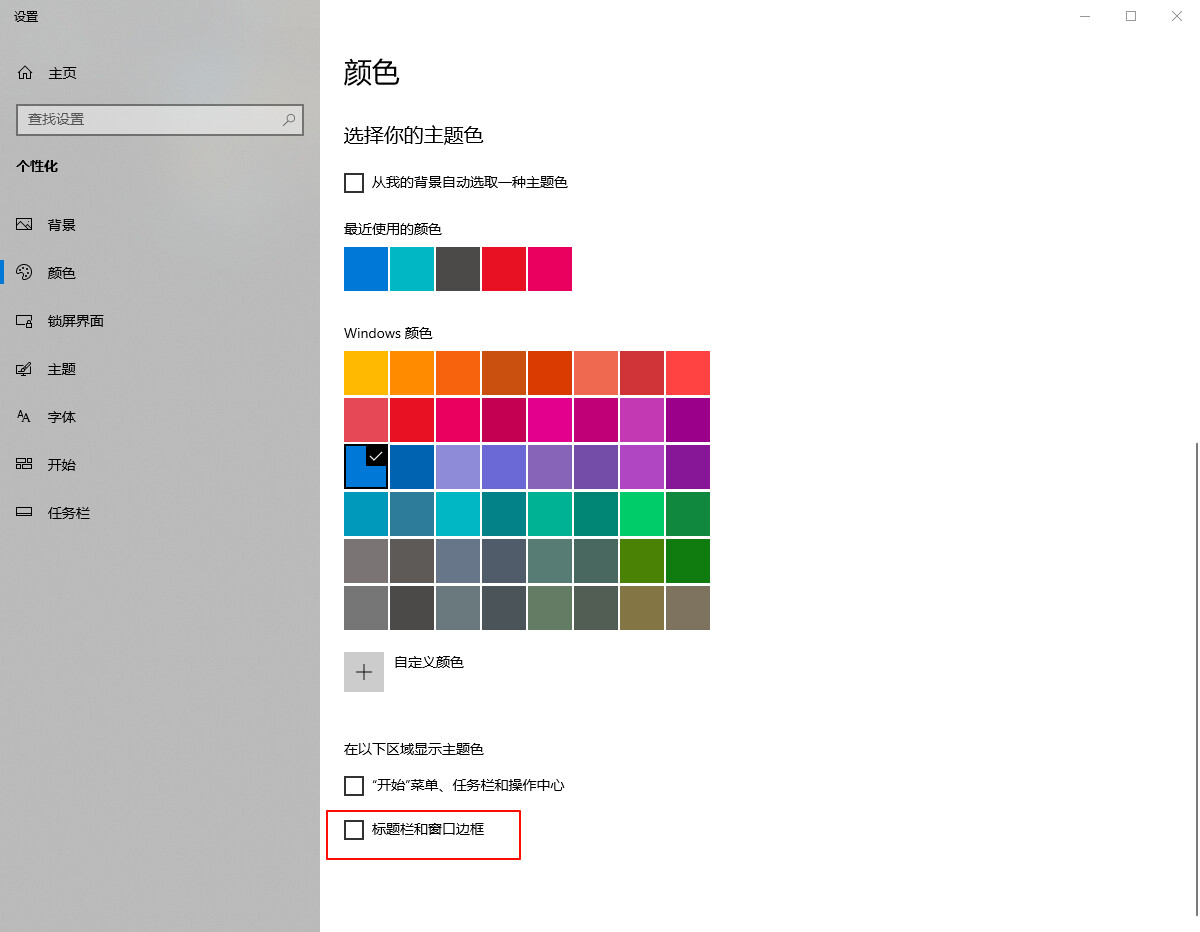Viewport: 1200px width, 932px height.
Task: Pick the teal swatch under 最近使用的颜色
Action: [x=412, y=269]
